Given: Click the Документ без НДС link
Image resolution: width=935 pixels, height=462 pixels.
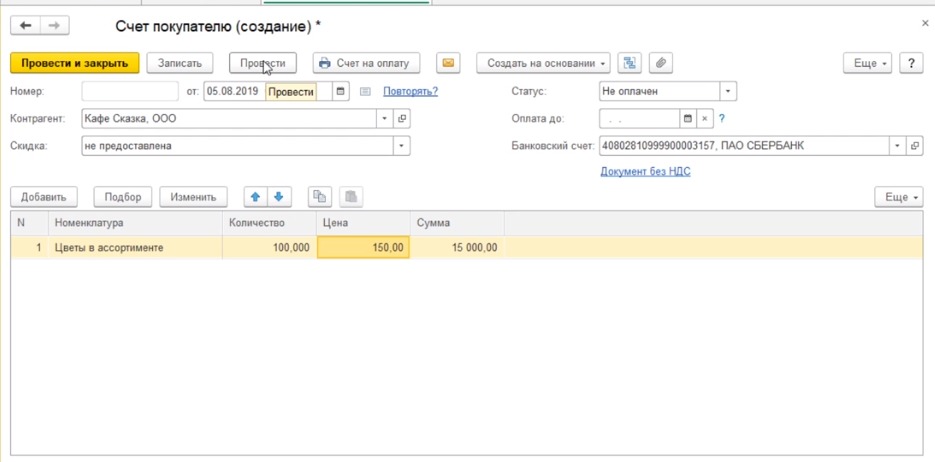Looking at the screenshot, I should coord(645,171).
